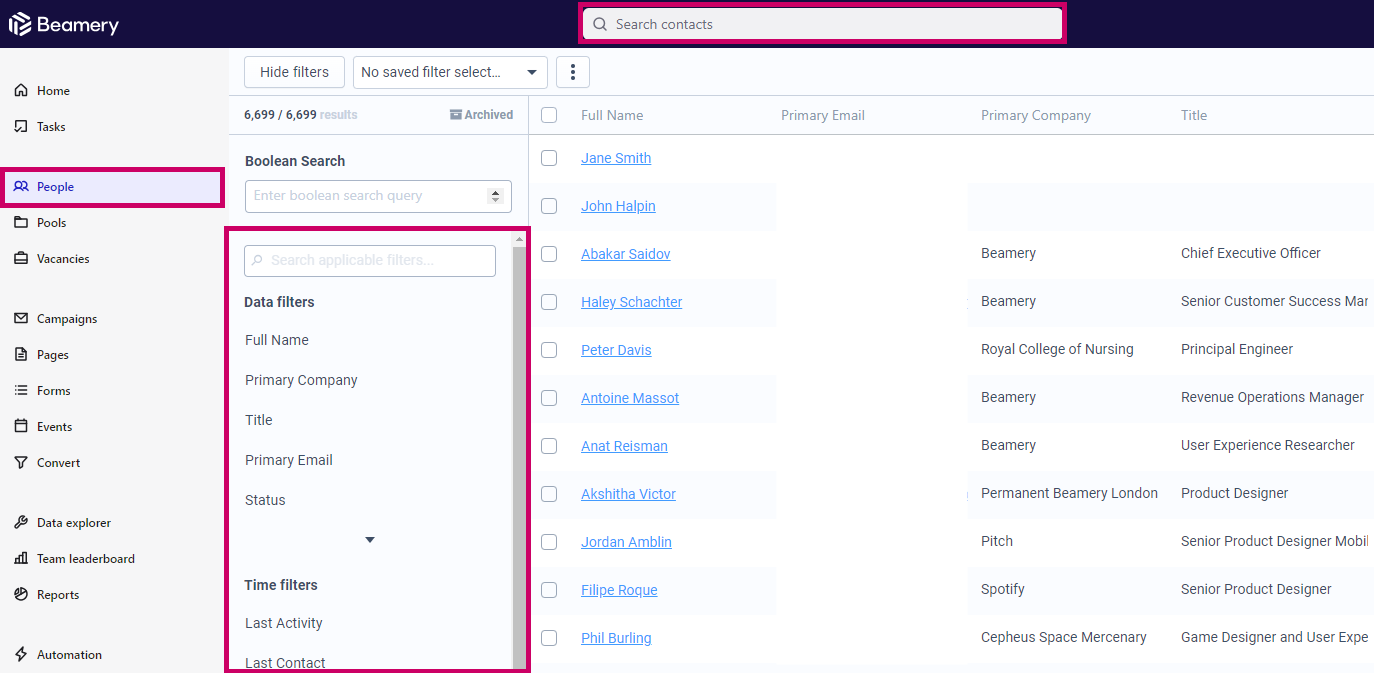Screen dimensions: 1374x673
Task: Open John Halpin's profile link
Action: point(618,206)
